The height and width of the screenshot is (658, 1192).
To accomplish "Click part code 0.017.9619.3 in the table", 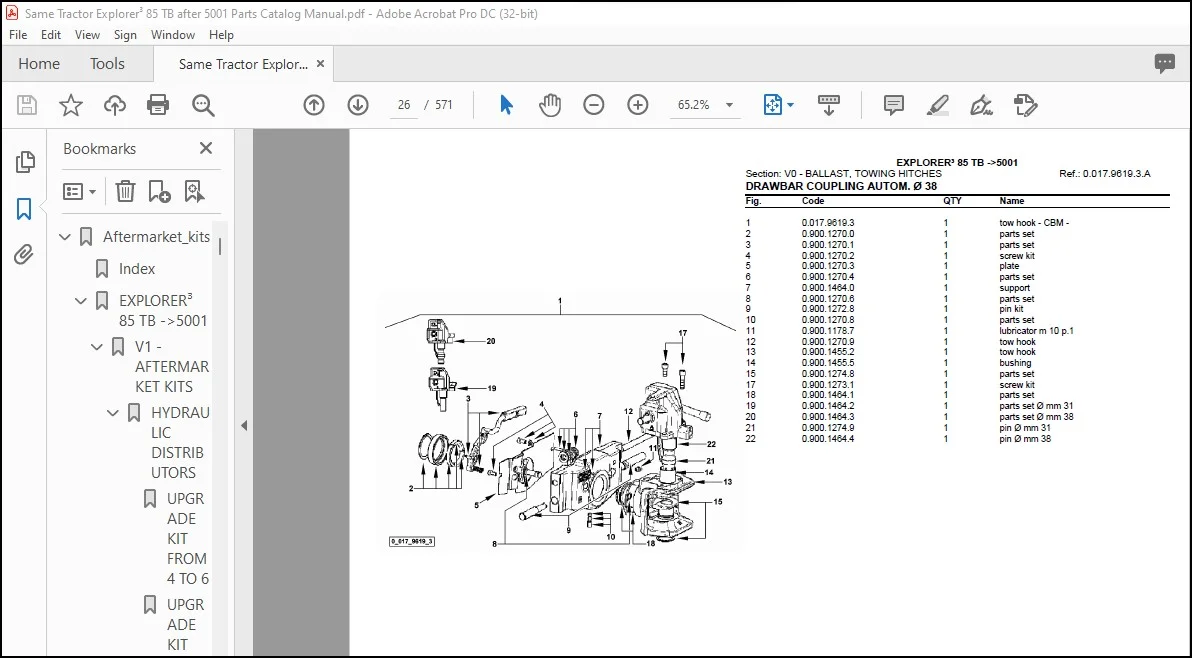I will click(828, 223).
